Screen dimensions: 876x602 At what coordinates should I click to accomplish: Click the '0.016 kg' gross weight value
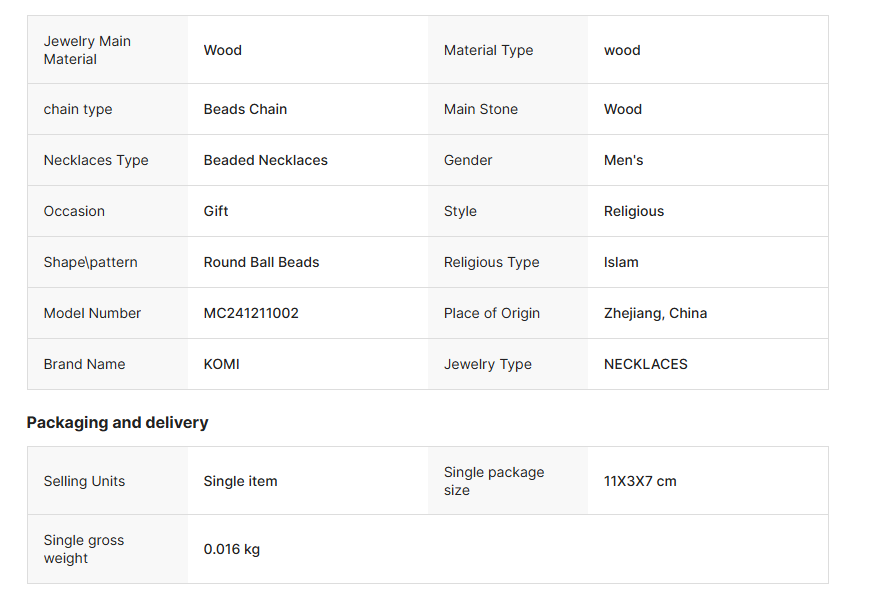pos(231,549)
